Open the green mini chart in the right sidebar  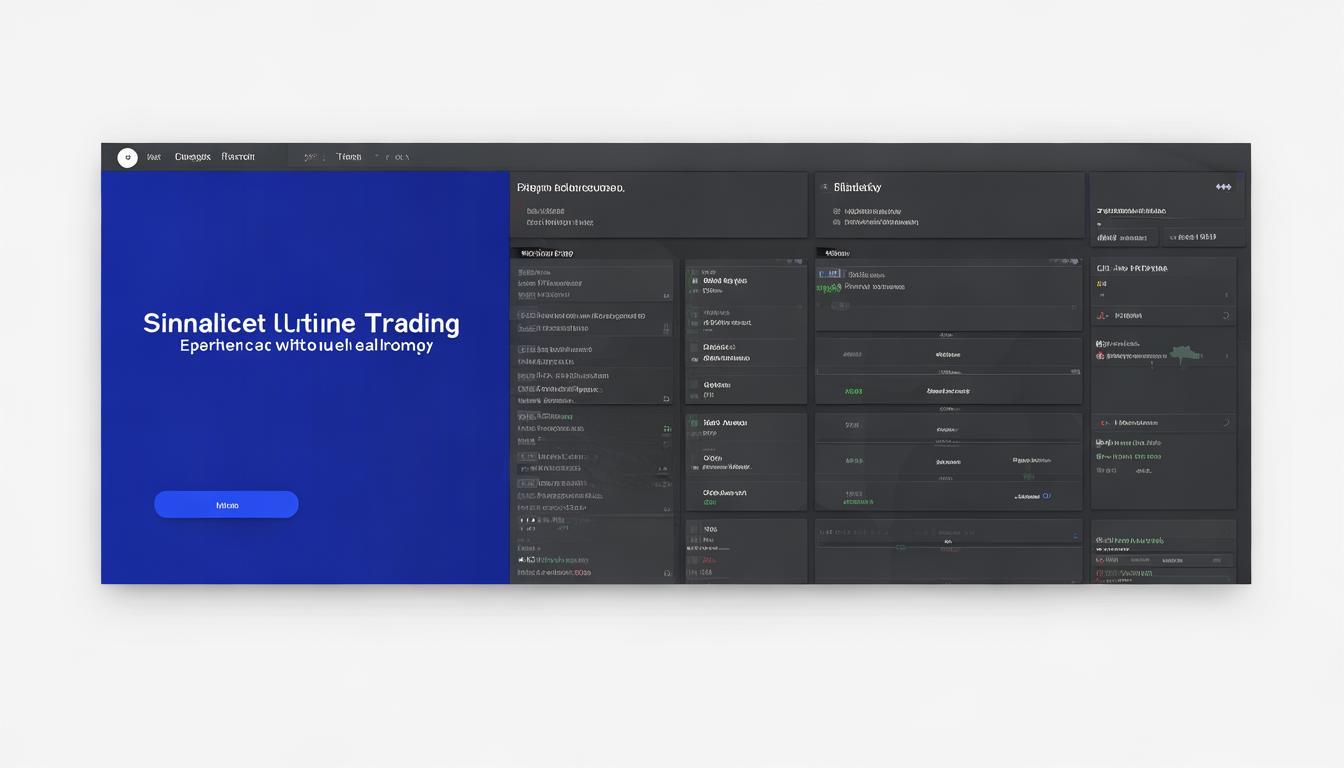point(1185,353)
